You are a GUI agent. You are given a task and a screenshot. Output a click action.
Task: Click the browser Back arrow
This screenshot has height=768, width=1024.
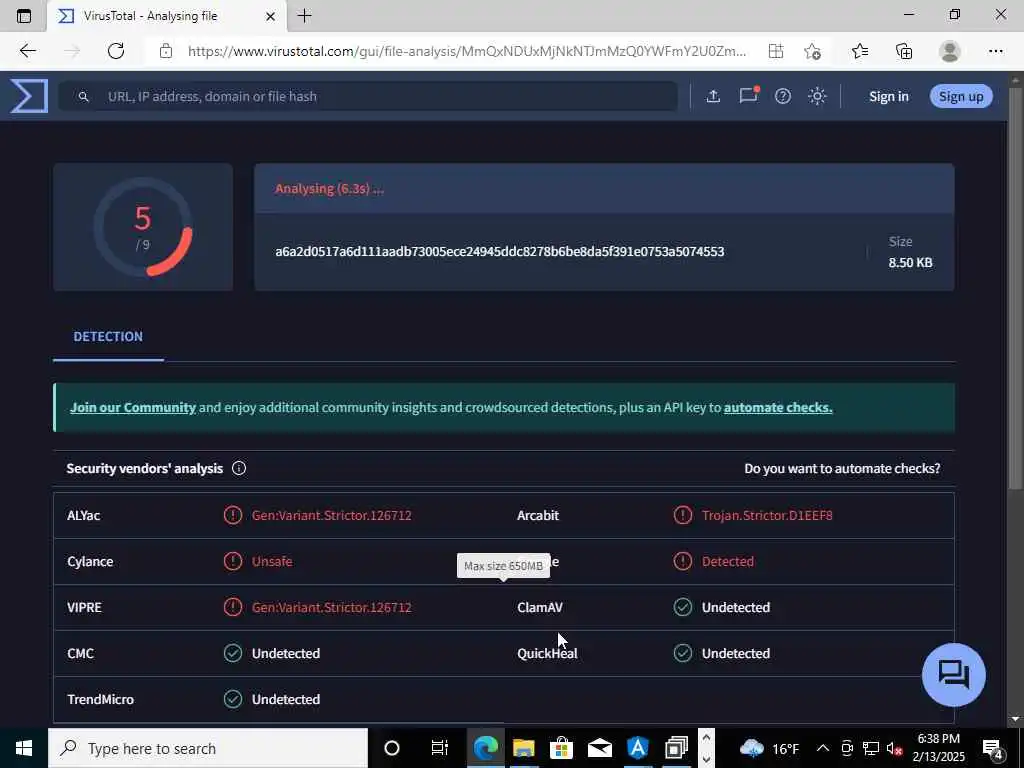(27, 51)
